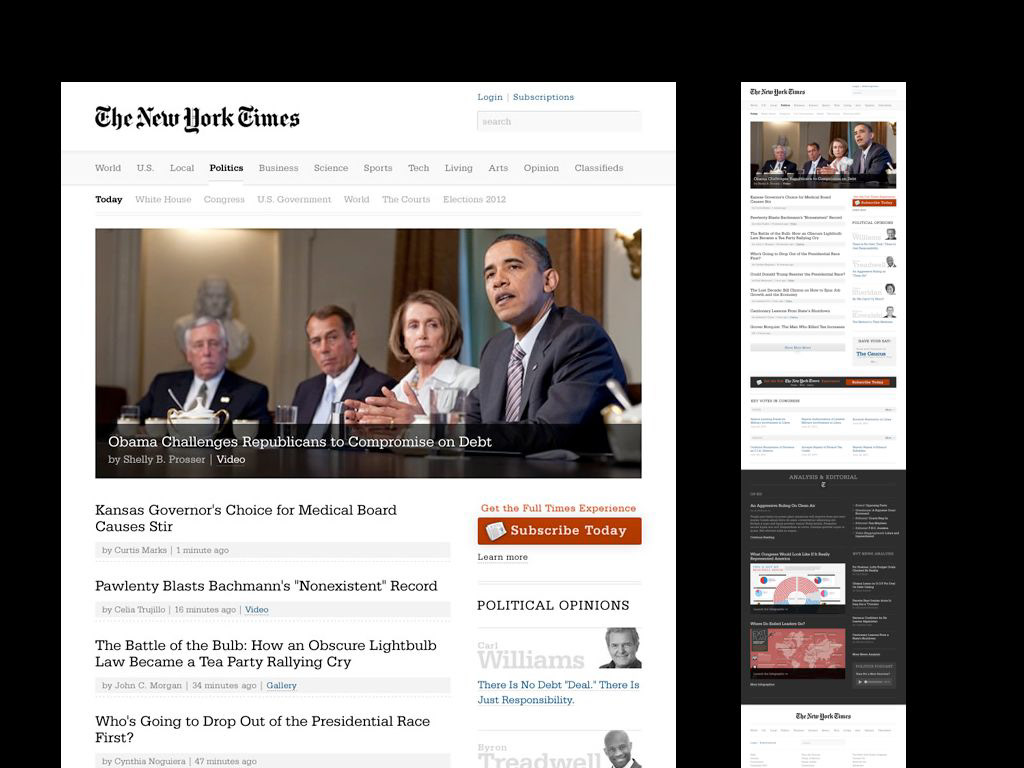The image size is (1024, 768).
Task: Switch to the White House sub-tab
Action: pyautogui.click(x=163, y=199)
